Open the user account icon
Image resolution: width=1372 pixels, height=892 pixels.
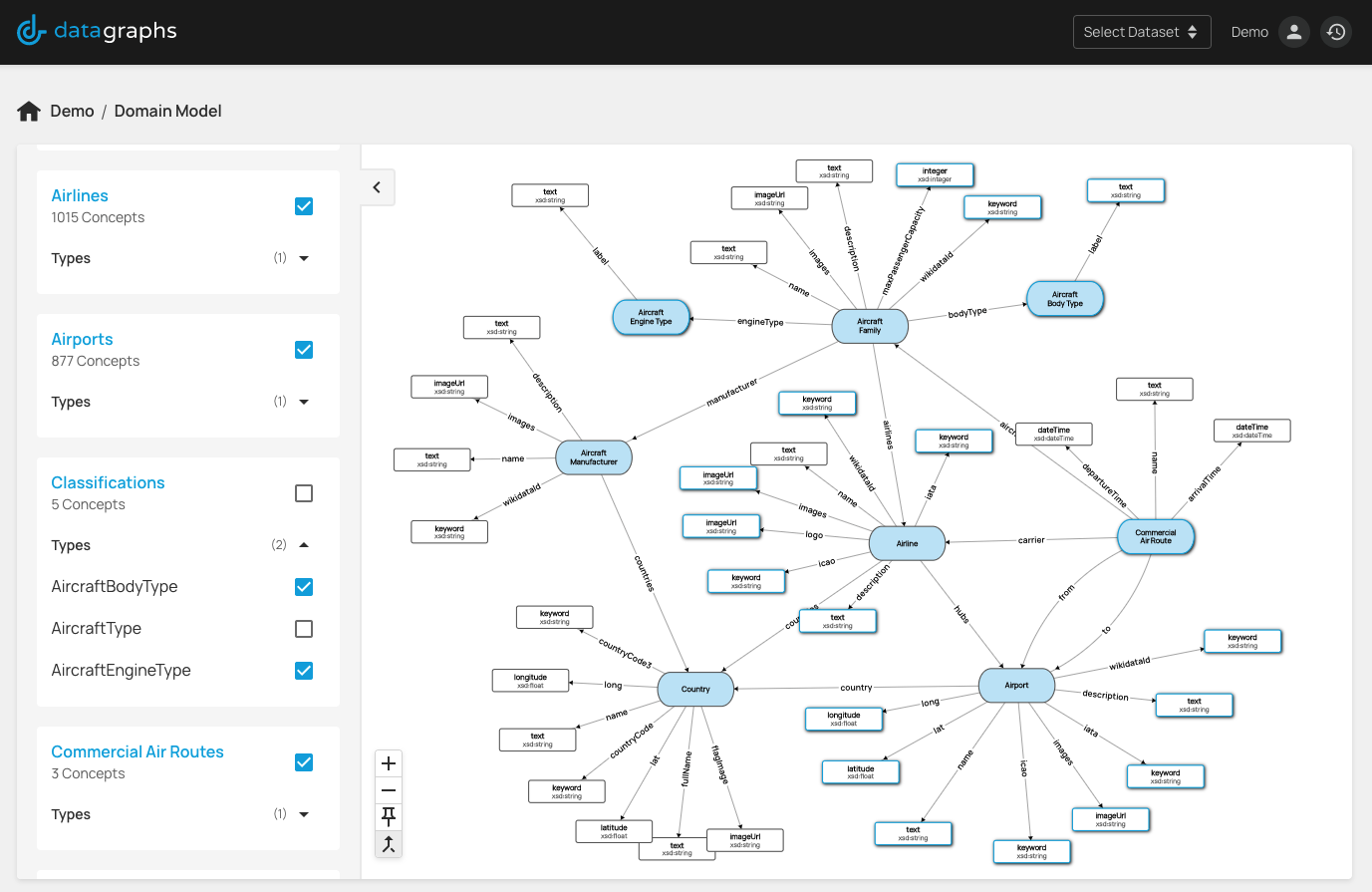click(x=1293, y=32)
